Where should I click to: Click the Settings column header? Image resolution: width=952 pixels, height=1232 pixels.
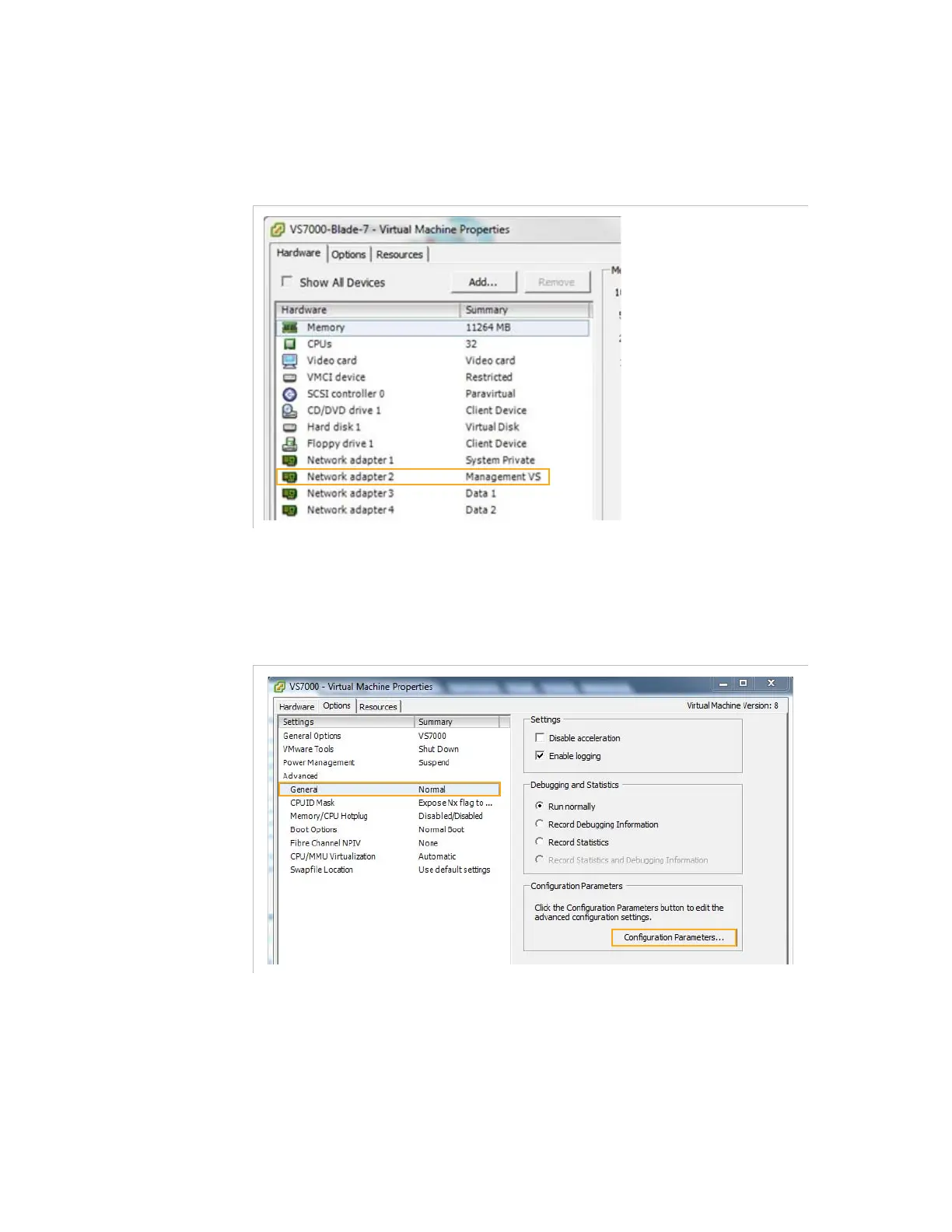pos(347,722)
